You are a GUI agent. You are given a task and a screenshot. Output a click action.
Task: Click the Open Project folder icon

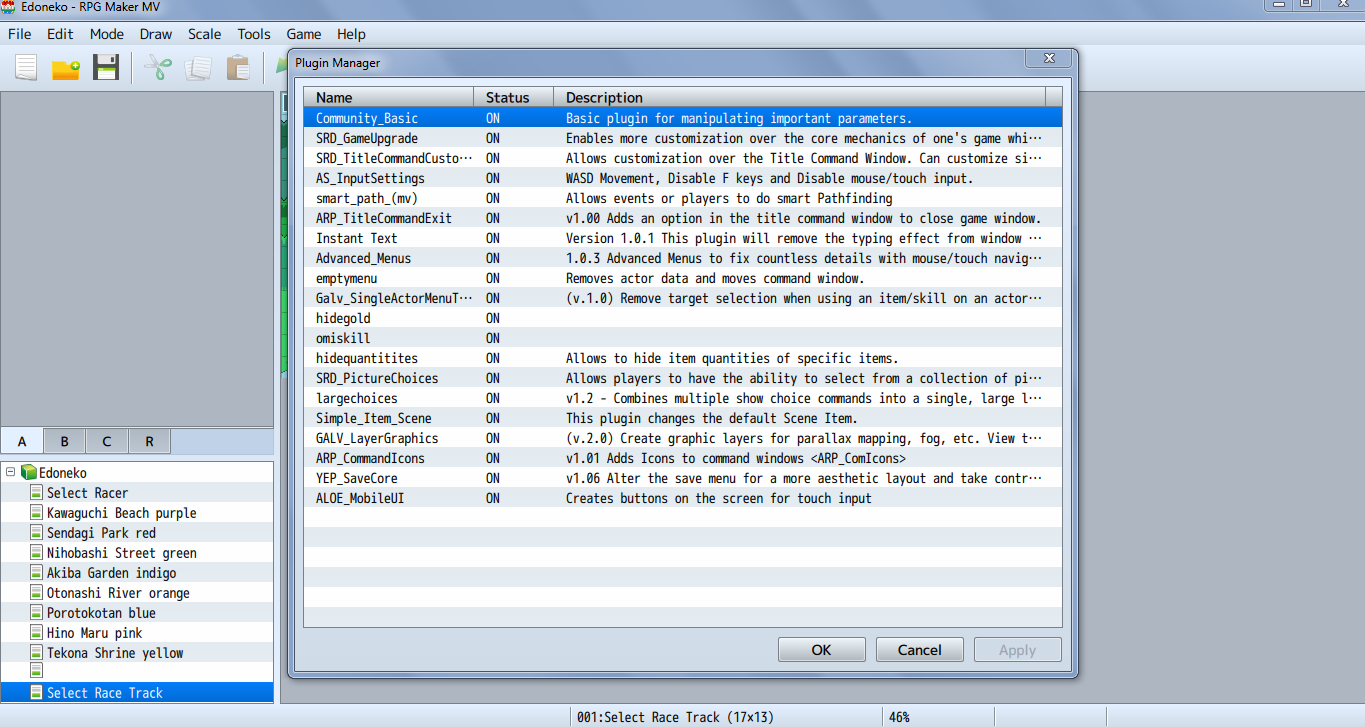66,68
